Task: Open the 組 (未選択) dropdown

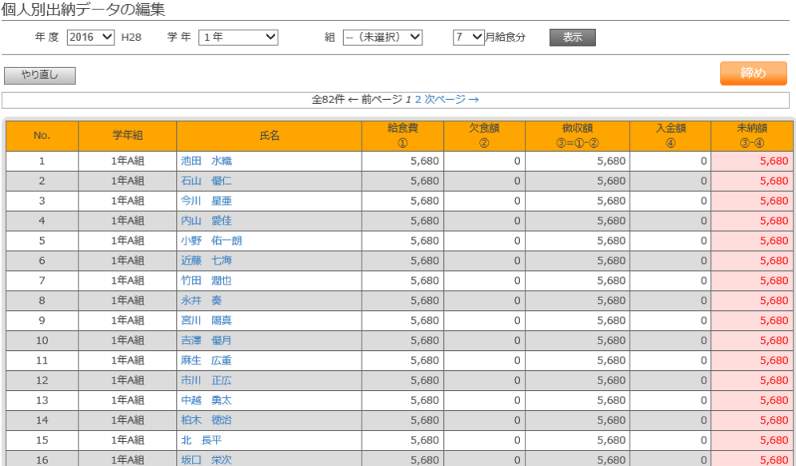Action: [x=383, y=37]
